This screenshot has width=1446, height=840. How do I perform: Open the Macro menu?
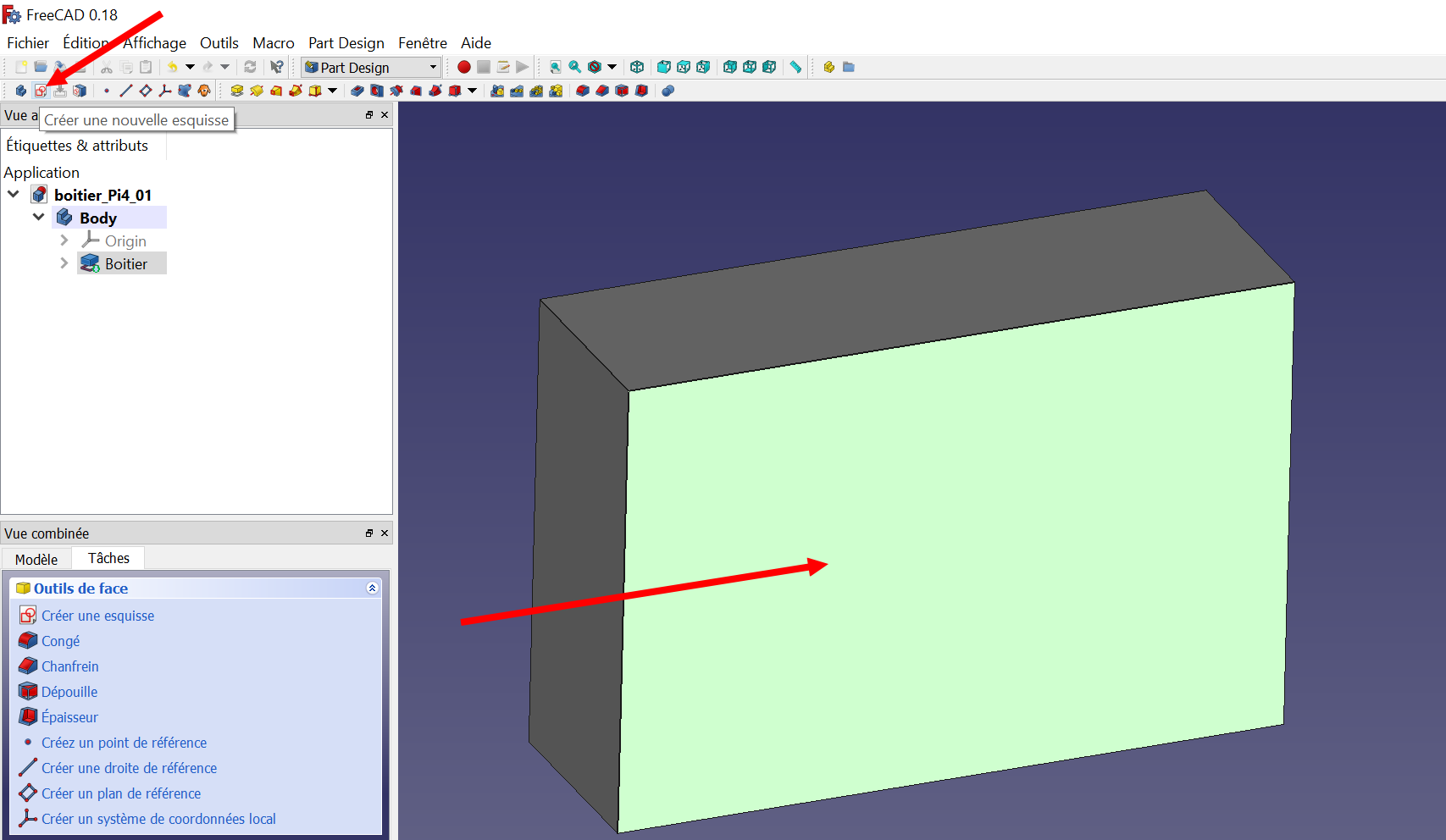274,42
